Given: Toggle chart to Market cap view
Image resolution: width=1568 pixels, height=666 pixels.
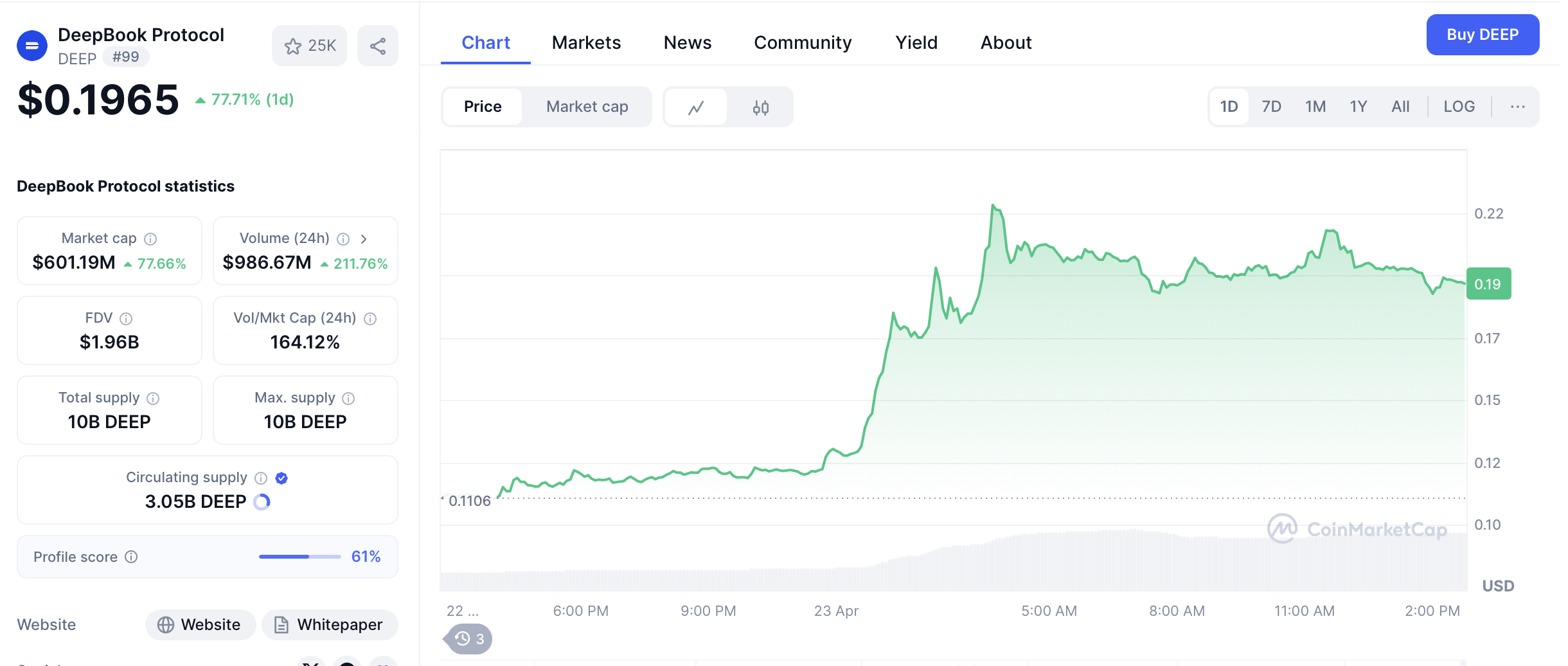Looking at the screenshot, I should (x=587, y=107).
